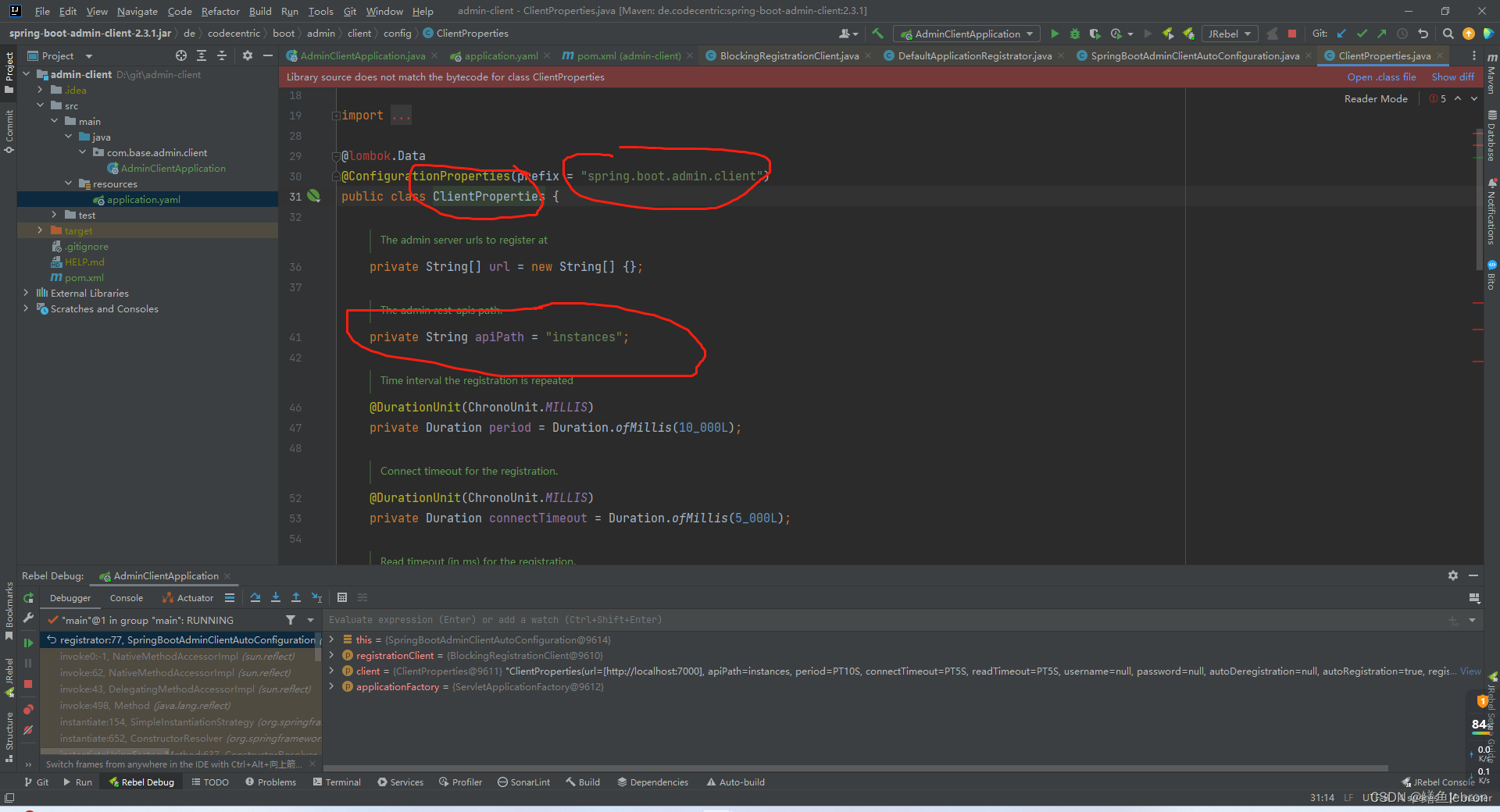Screen dimensions: 1500x812
Task: Switch to the Console tab
Action: click(x=126, y=597)
